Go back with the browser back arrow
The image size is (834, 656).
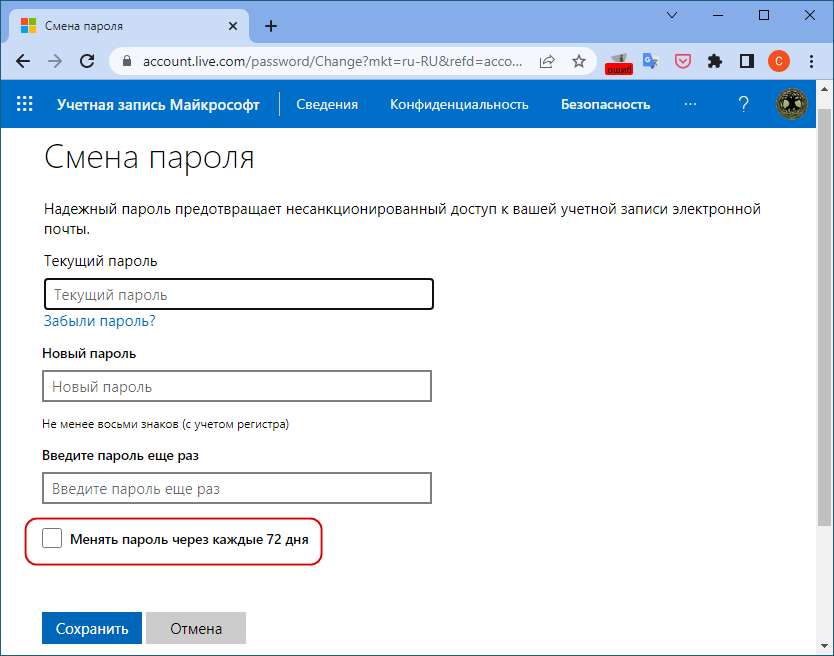(23, 61)
